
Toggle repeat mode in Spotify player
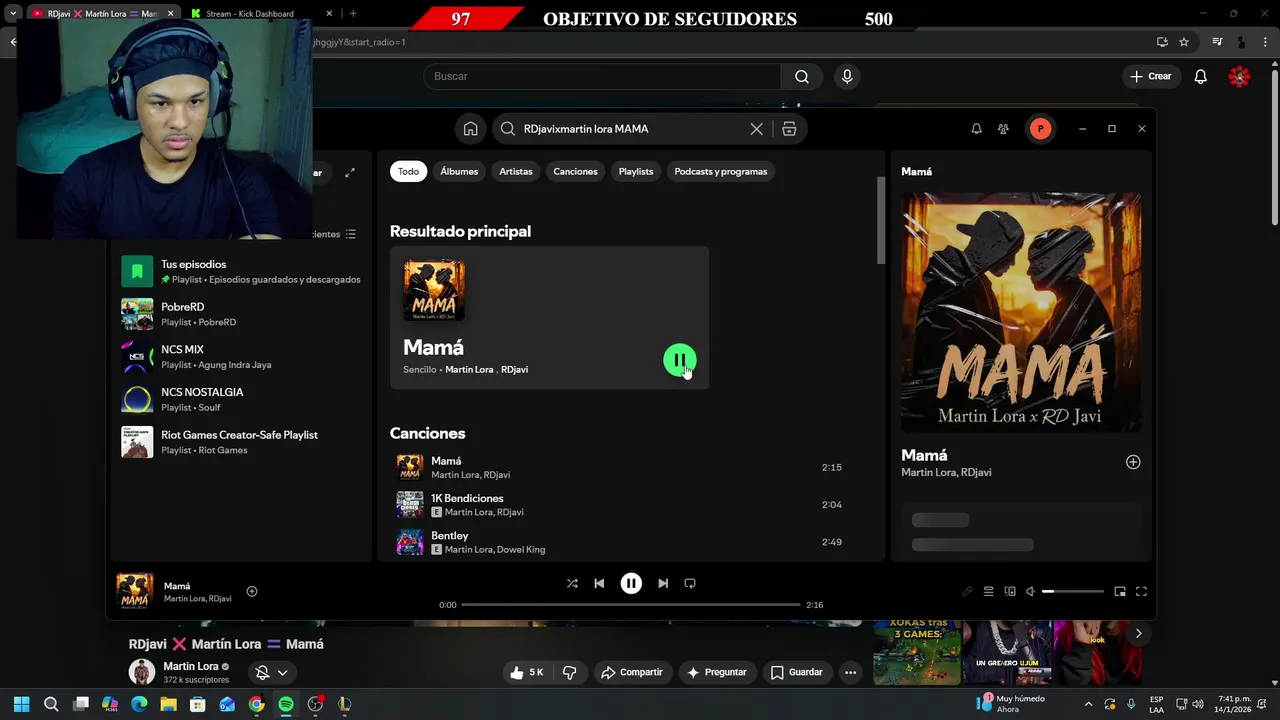point(690,584)
